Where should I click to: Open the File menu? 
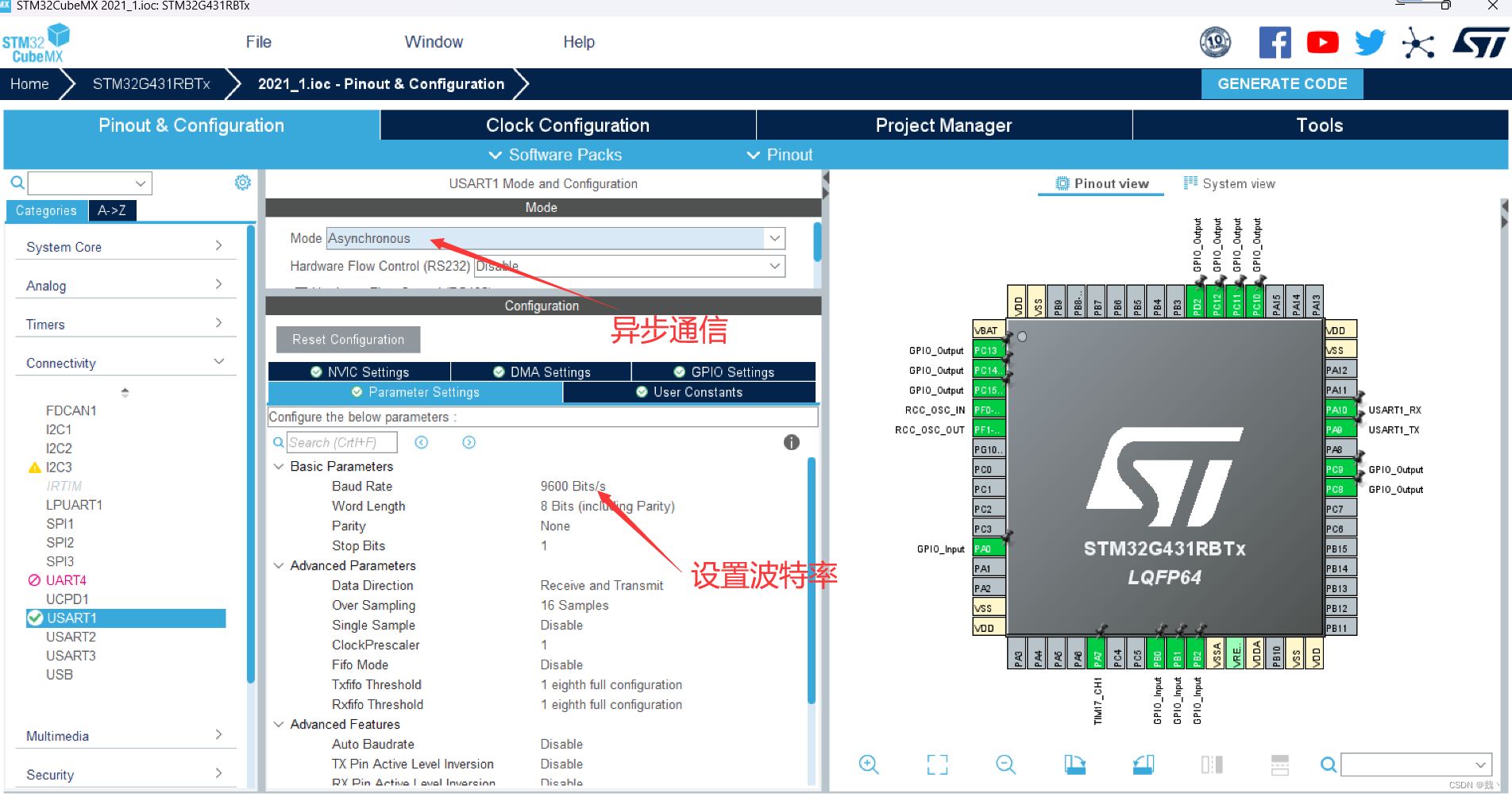tap(258, 42)
